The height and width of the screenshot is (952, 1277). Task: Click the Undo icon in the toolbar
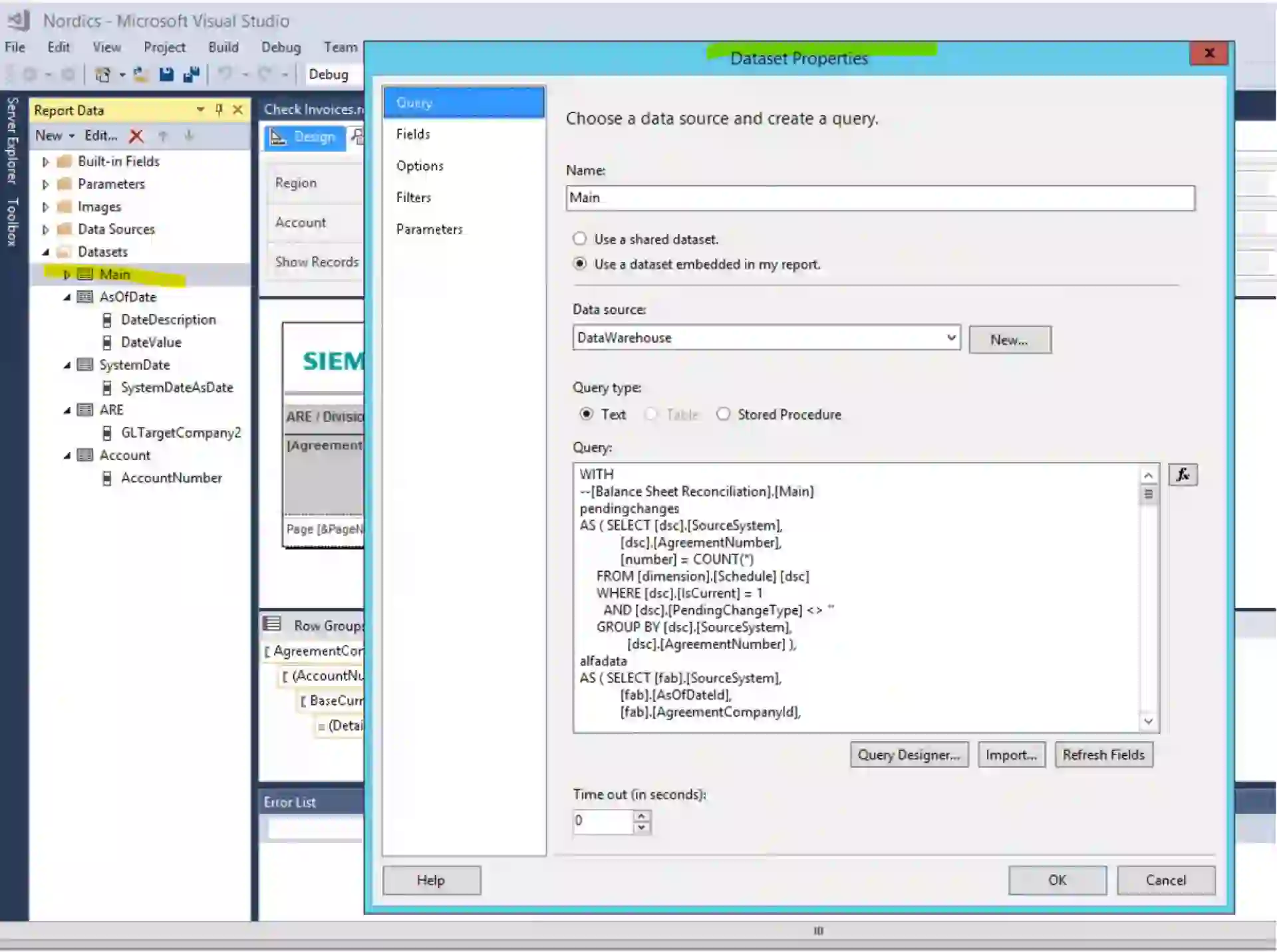coord(225,74)
